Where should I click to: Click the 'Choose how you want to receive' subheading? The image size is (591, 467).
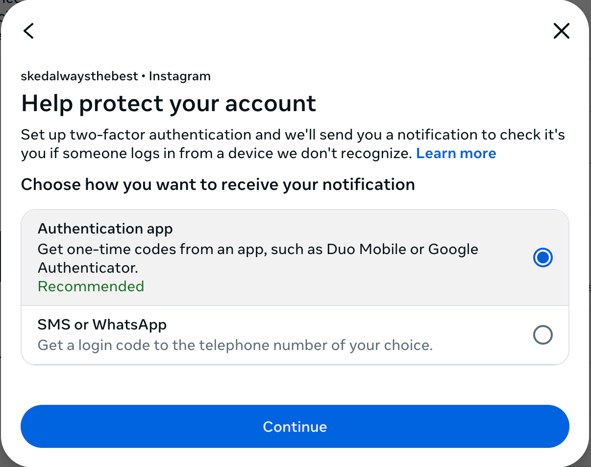(x=218, y=185)
